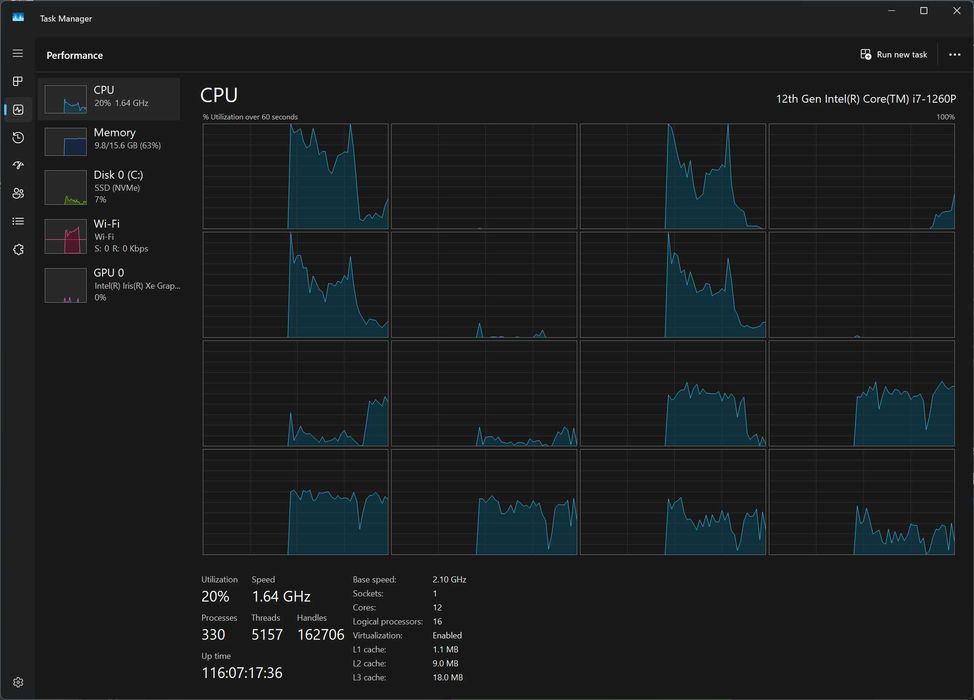The height and width of the screenshot is (700, 974).
Task: Go to the Processes page icon
Action: point(18,81)
